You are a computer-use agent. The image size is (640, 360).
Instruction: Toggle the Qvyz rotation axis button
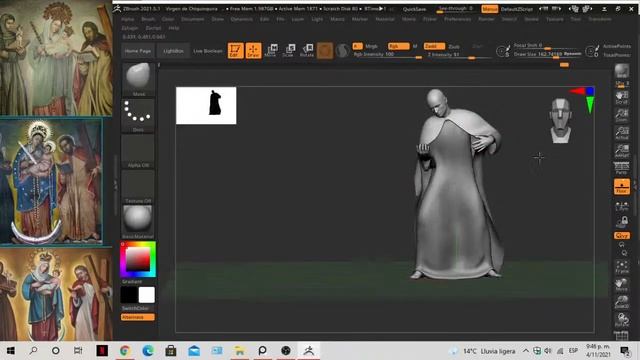622,236
